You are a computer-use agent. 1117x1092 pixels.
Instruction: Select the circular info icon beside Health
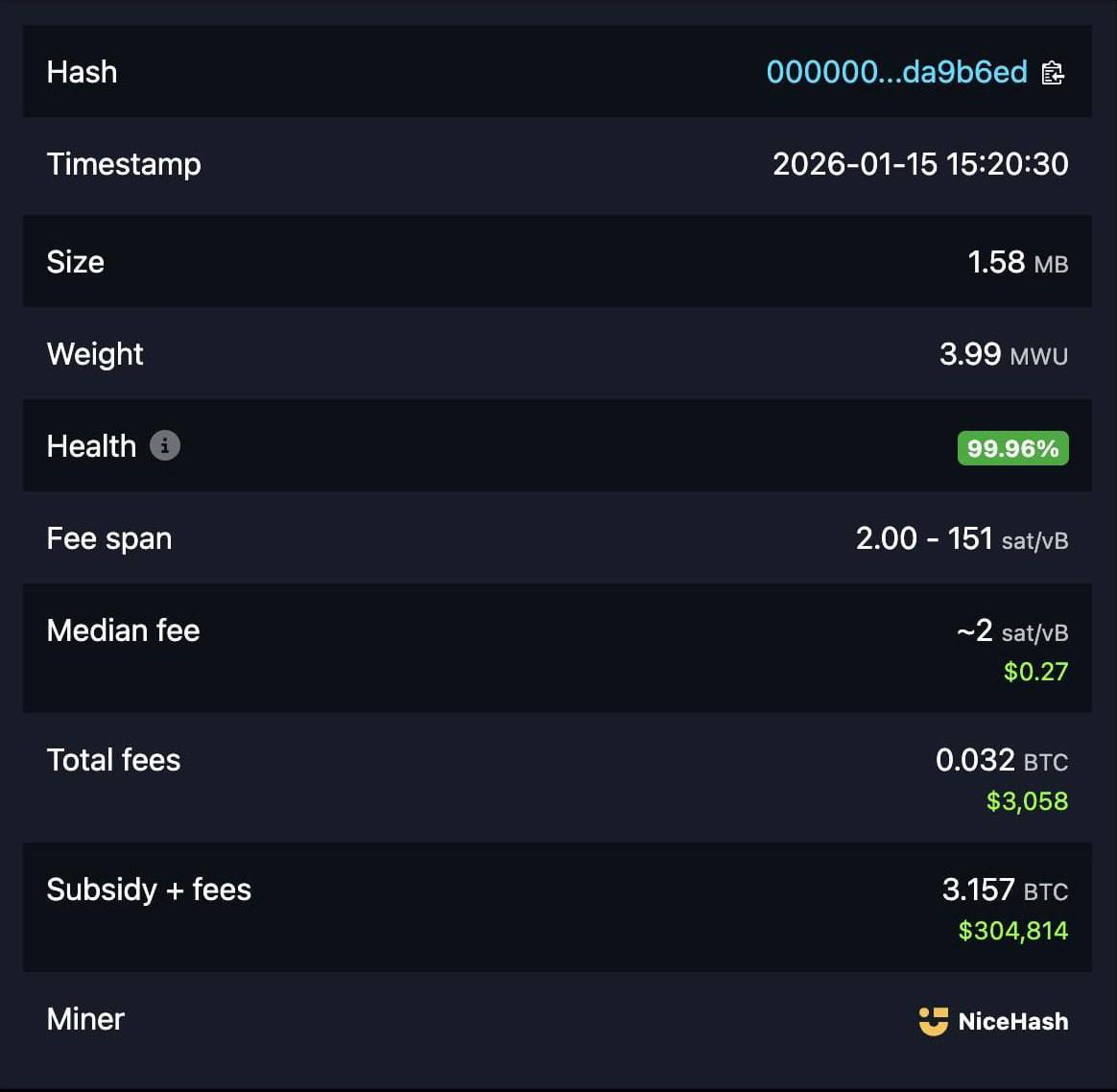coord(165,445)
